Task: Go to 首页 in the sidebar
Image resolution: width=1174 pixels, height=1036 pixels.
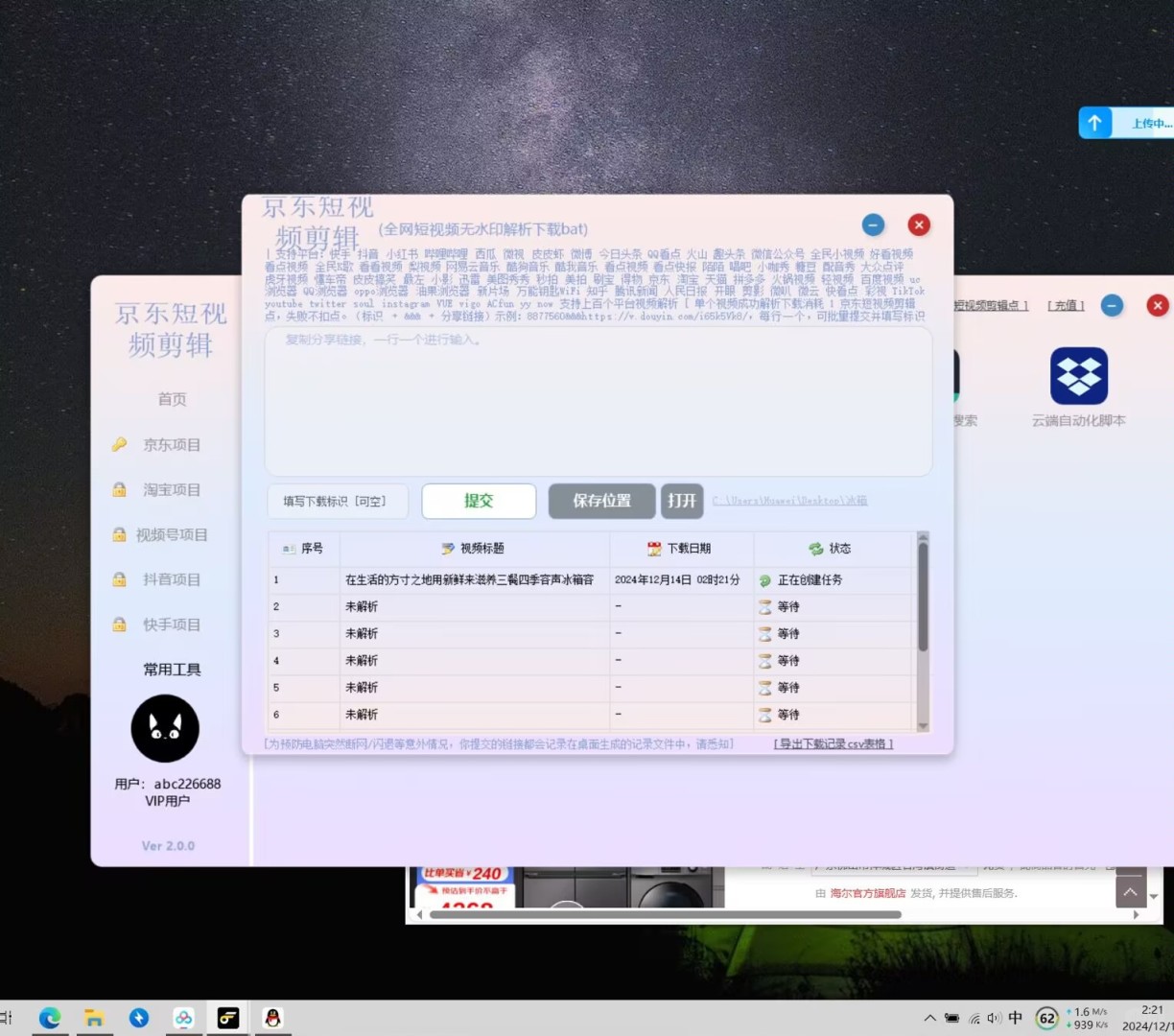Action: [x=172, y=399]
